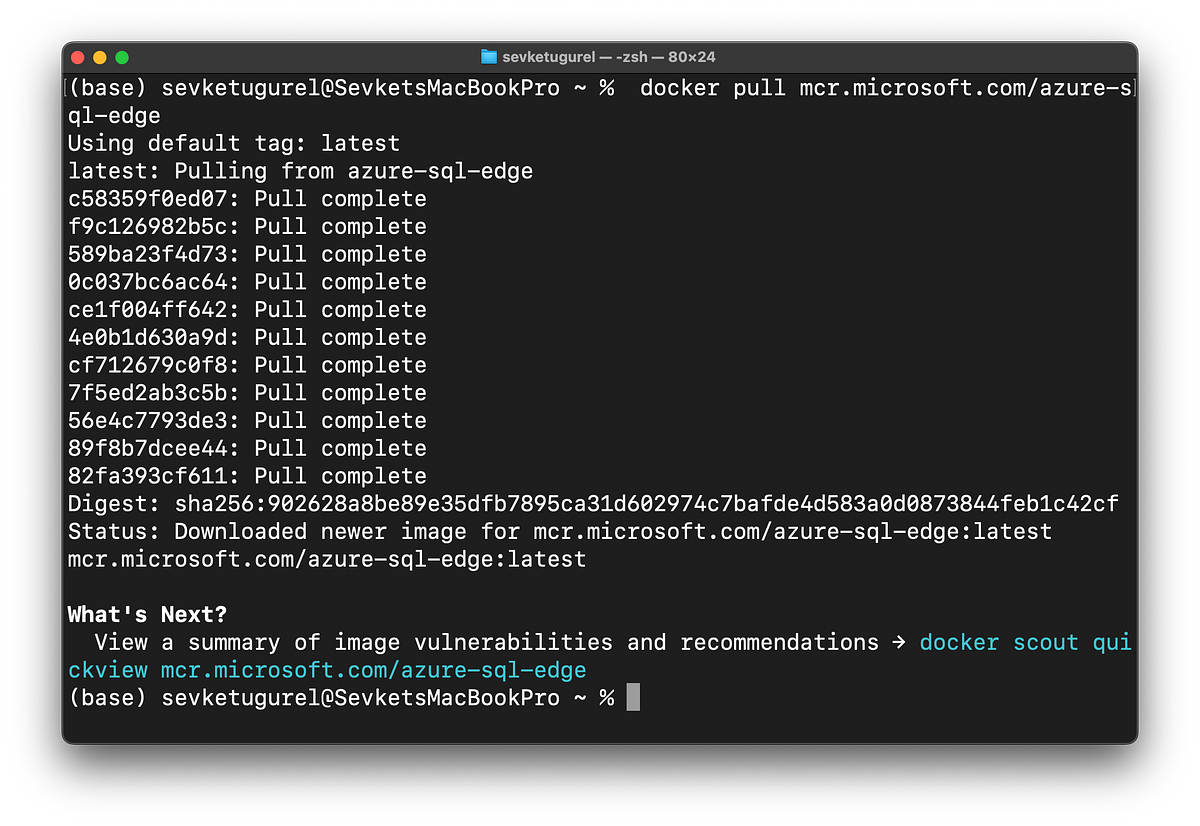Select the zsh title bar label
Viewport: 1200px width, 826px height.
(633, 56)
